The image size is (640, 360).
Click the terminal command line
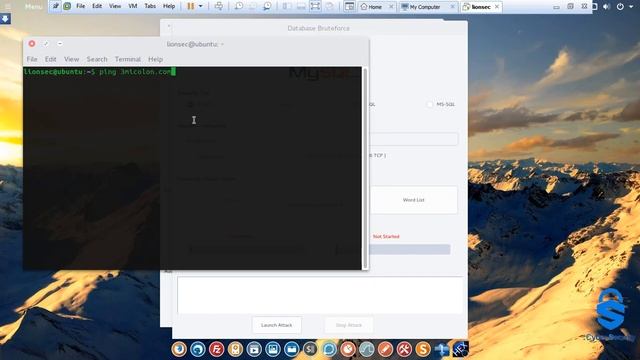100,72
